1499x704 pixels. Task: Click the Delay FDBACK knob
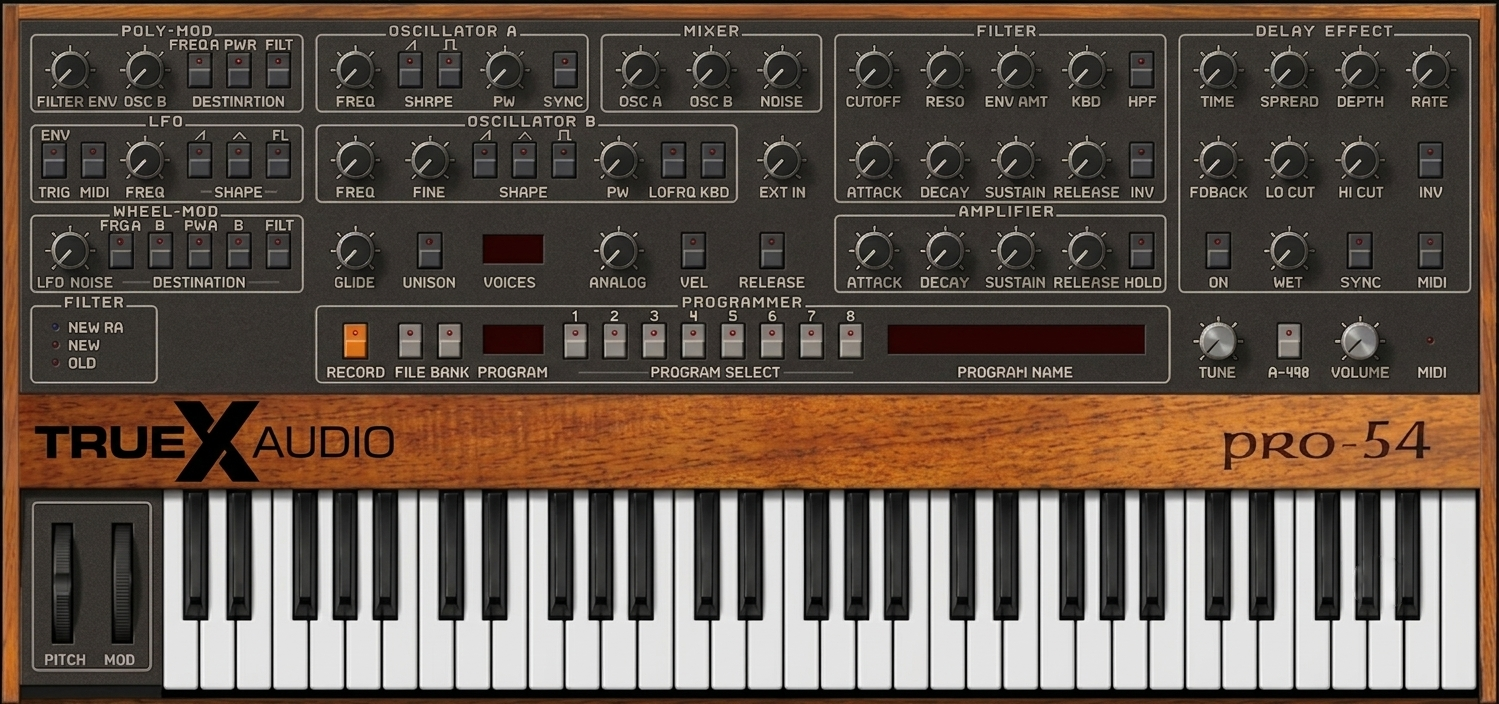click(1217, 160)
